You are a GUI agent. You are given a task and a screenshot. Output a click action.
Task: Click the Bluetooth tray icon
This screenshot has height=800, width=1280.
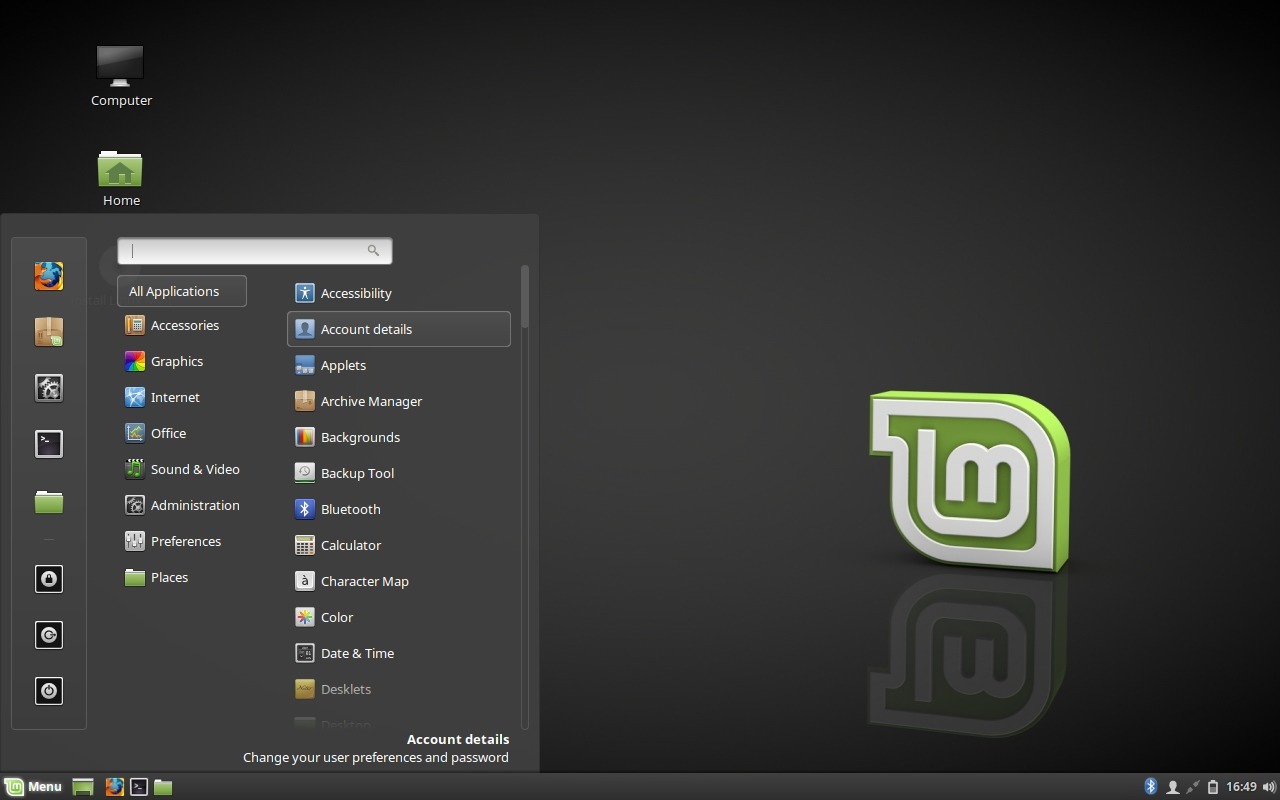[x=1150, y=787]
